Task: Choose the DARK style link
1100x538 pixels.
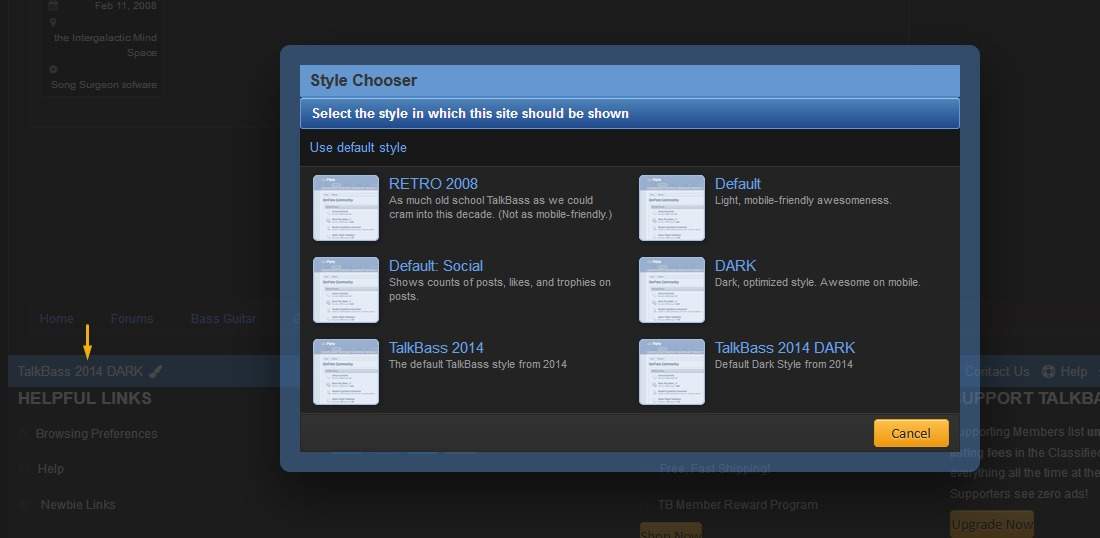Action: 735,266
